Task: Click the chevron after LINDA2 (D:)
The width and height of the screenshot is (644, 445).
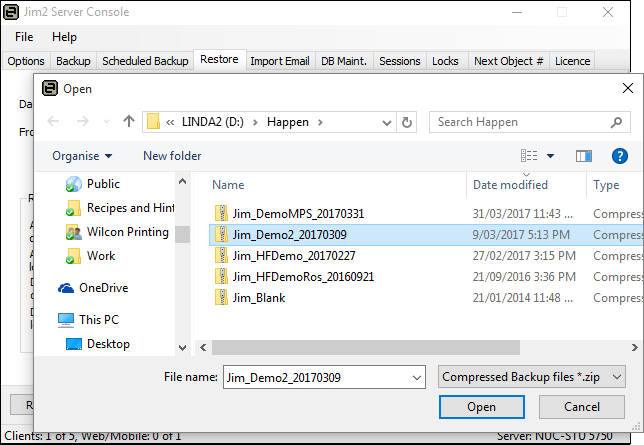Action: (x=255, y=122)
